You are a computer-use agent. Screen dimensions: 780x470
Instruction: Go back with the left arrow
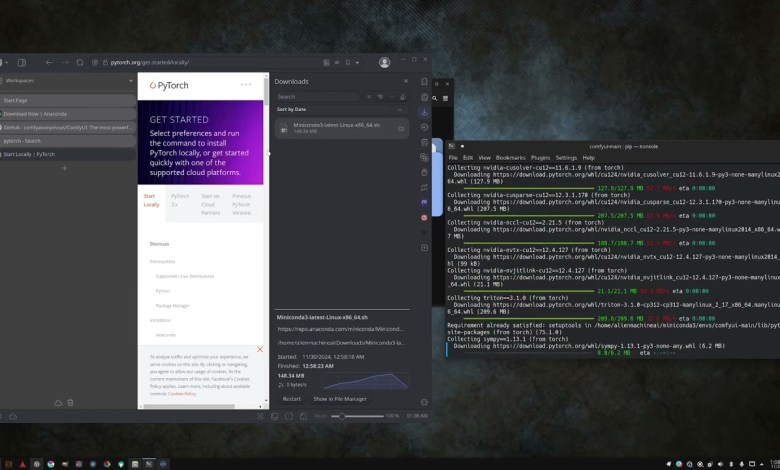tap(49, 63)
